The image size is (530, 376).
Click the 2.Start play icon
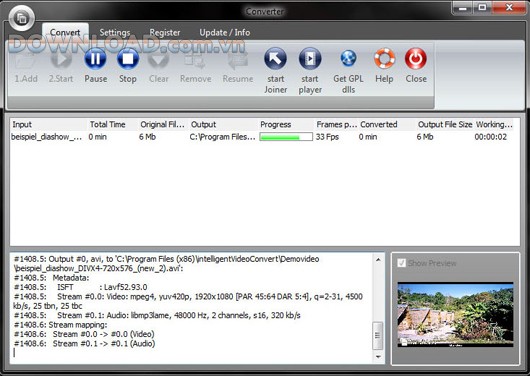click(x=61, y=59)
